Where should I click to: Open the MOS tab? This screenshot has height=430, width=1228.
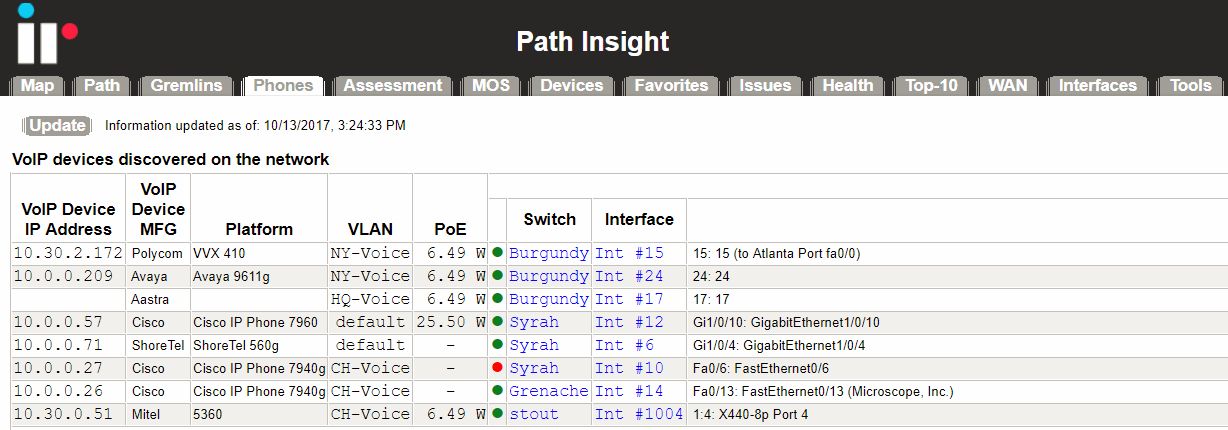(x=491, y=86)
